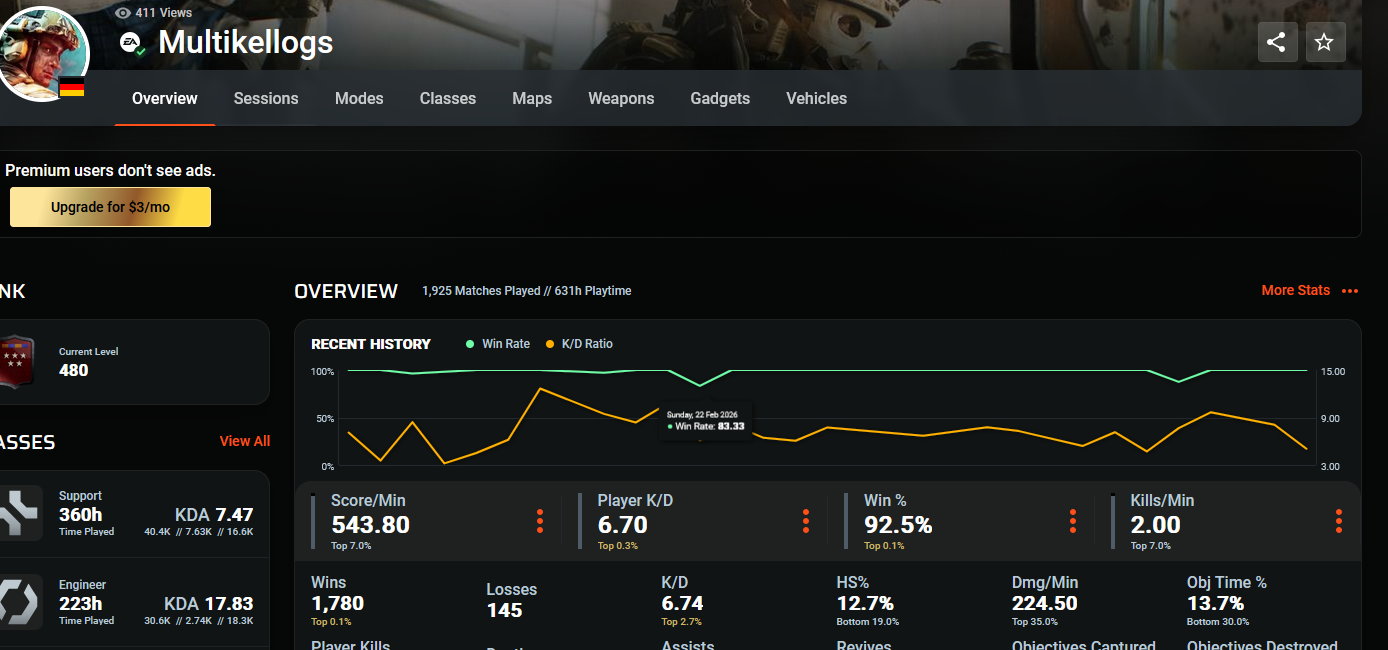This screenshot has width=1388, height=650.
Task: Toggle the Win Rate series in the chart legend
Action: pos(498,344)
